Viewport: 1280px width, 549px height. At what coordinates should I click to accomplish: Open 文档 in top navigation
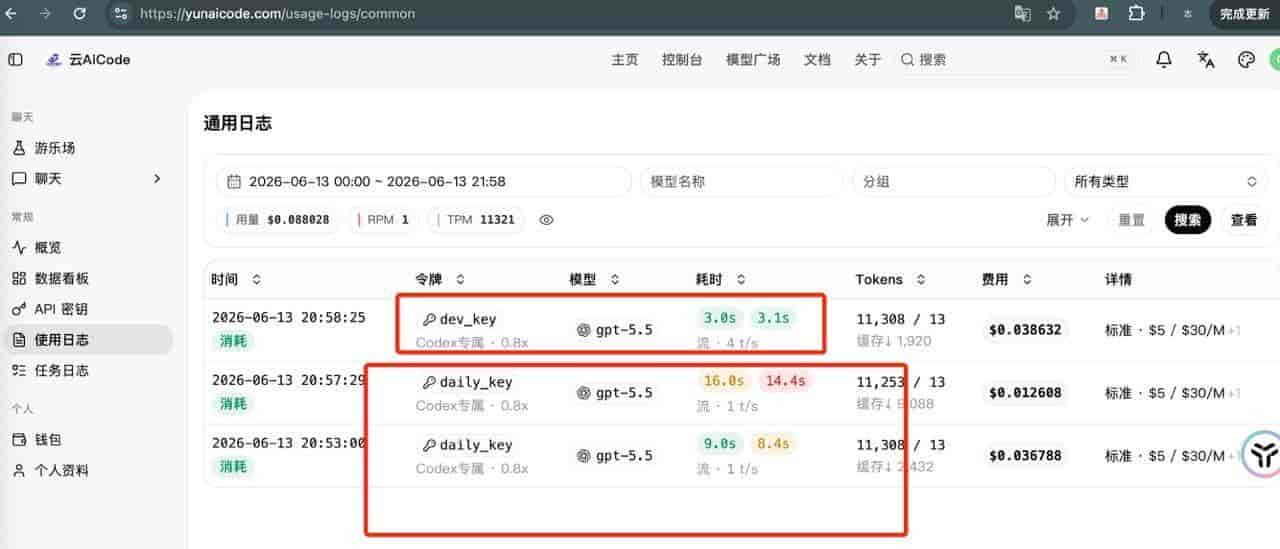tap(817, 60)
